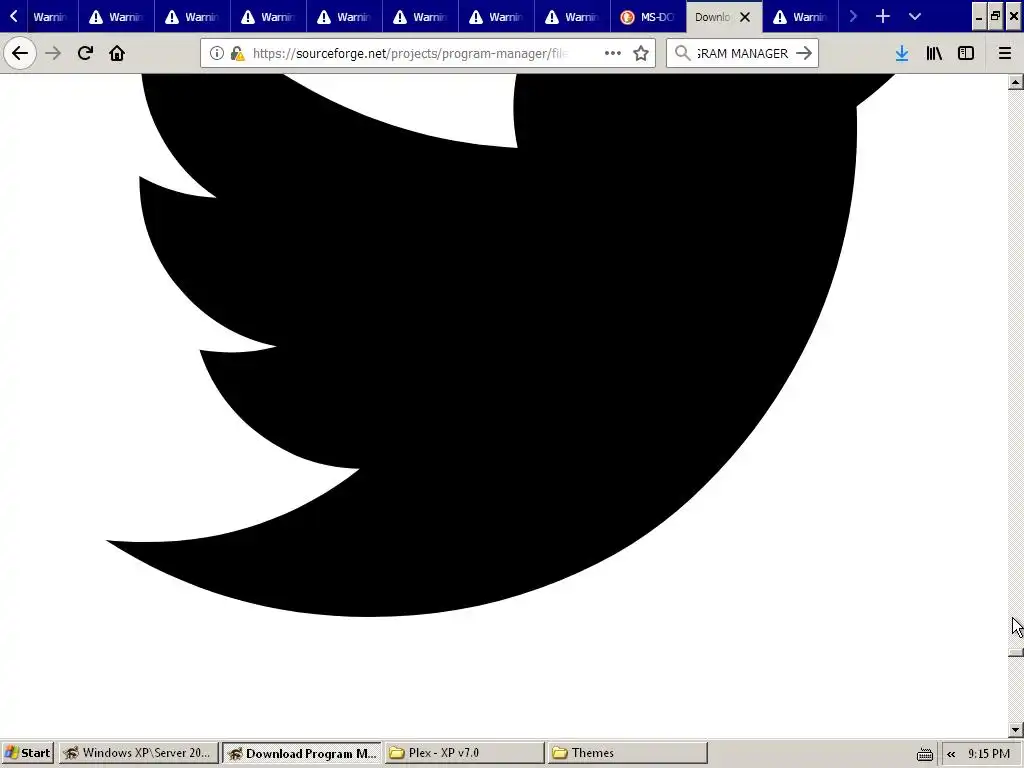Expand hidden system tray icons chevron
The image size is (1024, 768).
(951, 754)
